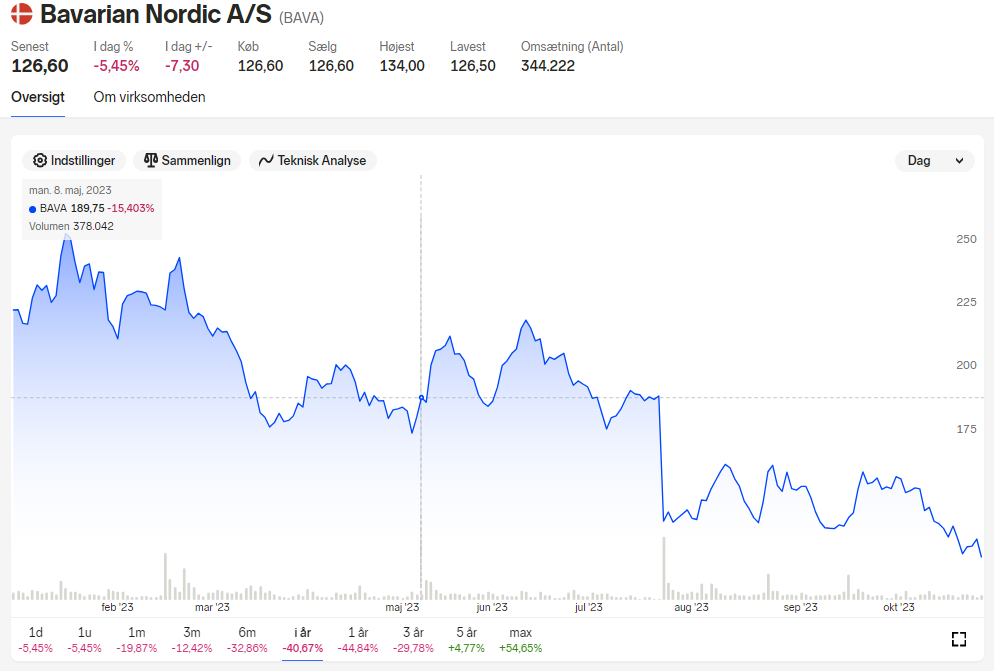Click the jul '23 axis label

pyautogui.click(x=589, y=608)
